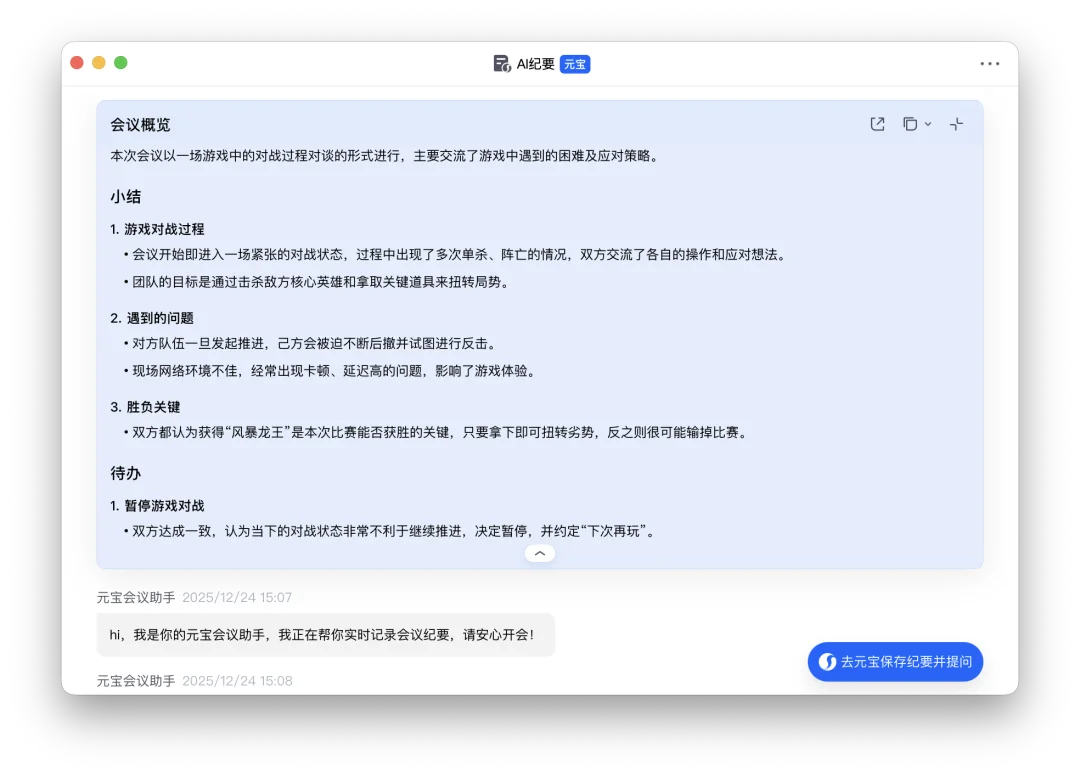
Task: Click the 待办 section heading
Action: click(125, 473)
